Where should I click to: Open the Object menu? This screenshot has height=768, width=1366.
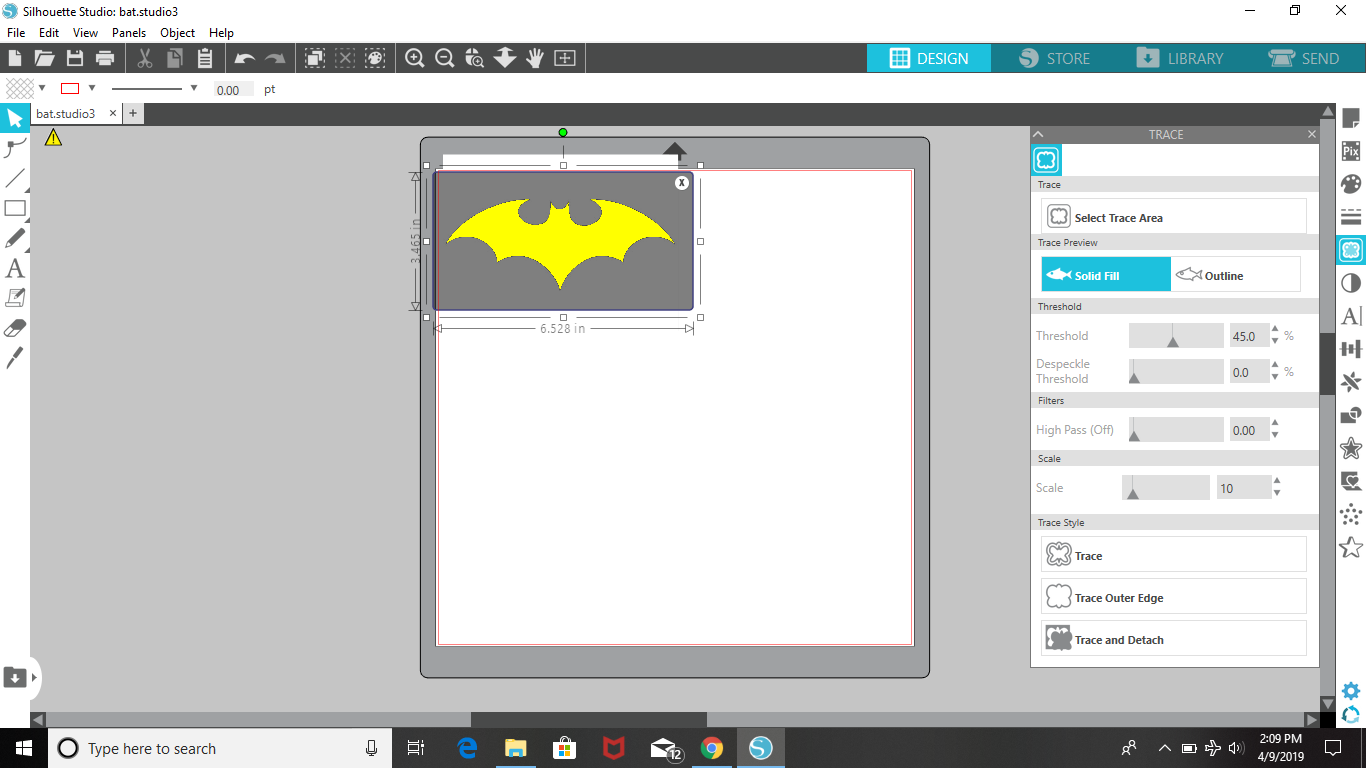[x=178, y=33]
